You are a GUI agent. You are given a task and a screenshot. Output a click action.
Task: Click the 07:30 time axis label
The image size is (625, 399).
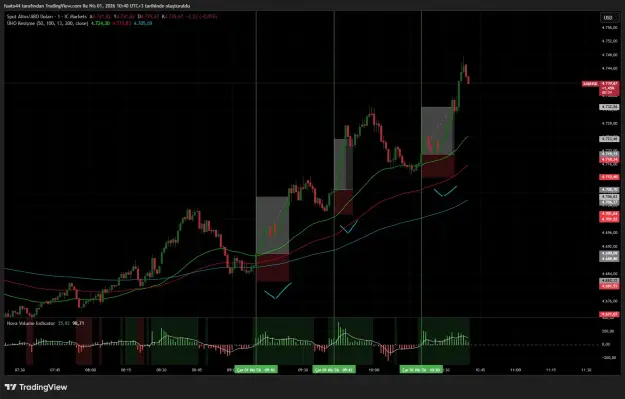(20, 370)
